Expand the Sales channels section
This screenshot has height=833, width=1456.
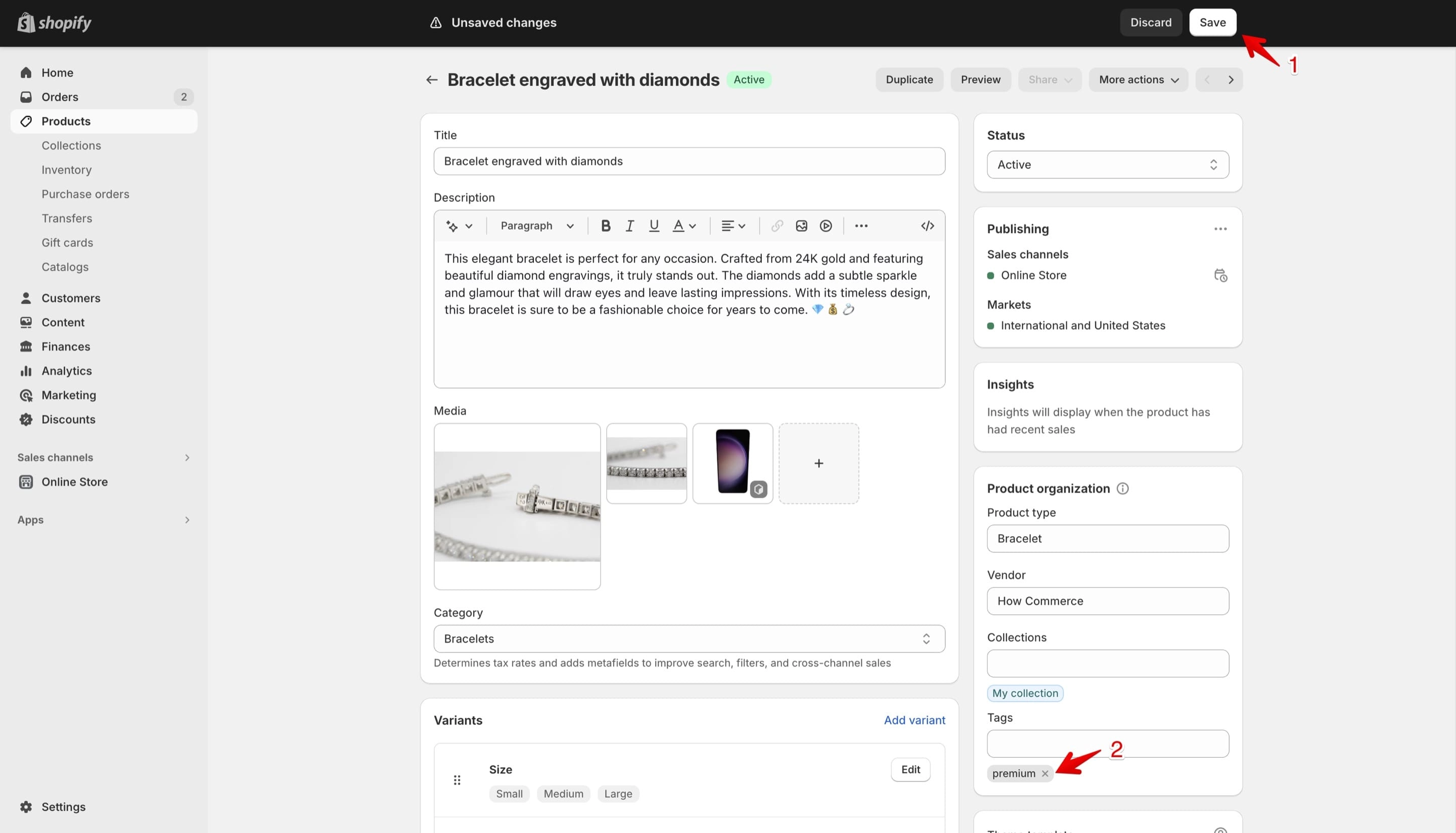[104, 458]
